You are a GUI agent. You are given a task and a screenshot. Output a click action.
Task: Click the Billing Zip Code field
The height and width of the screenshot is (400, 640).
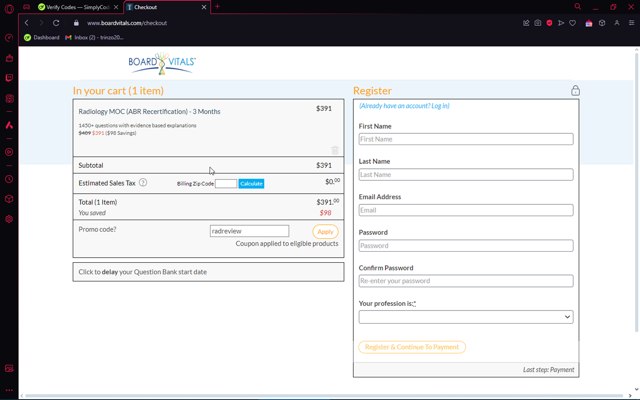[x=226, y=184]
